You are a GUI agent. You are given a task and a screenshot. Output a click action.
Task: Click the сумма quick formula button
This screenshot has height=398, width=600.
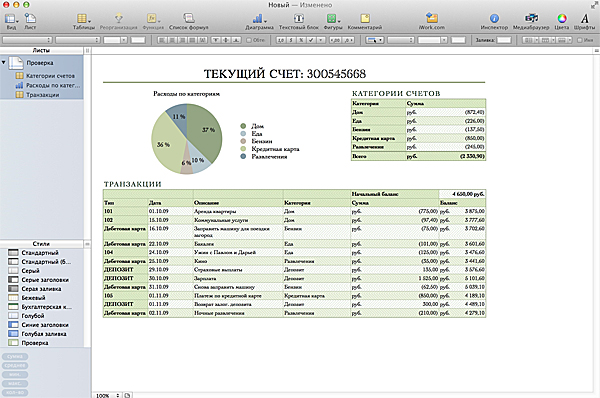coord(15,357)
